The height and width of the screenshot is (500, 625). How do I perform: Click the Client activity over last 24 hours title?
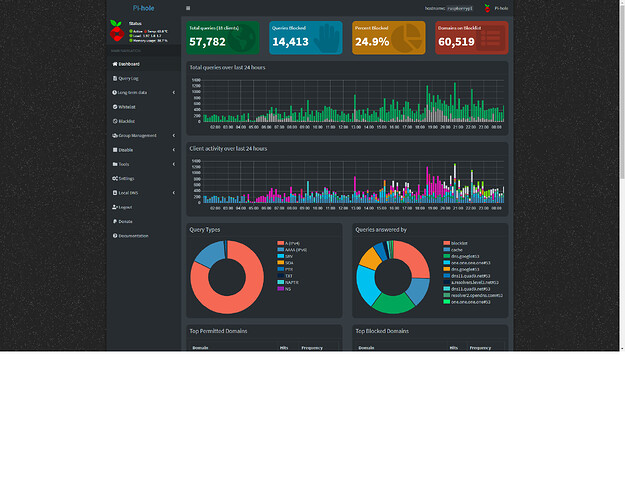click(x=228, y=148)
